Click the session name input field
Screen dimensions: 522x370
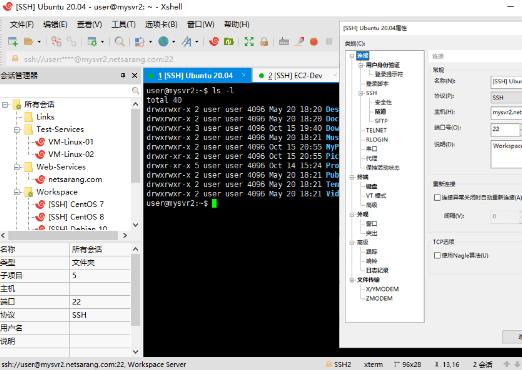coord(506,82)
